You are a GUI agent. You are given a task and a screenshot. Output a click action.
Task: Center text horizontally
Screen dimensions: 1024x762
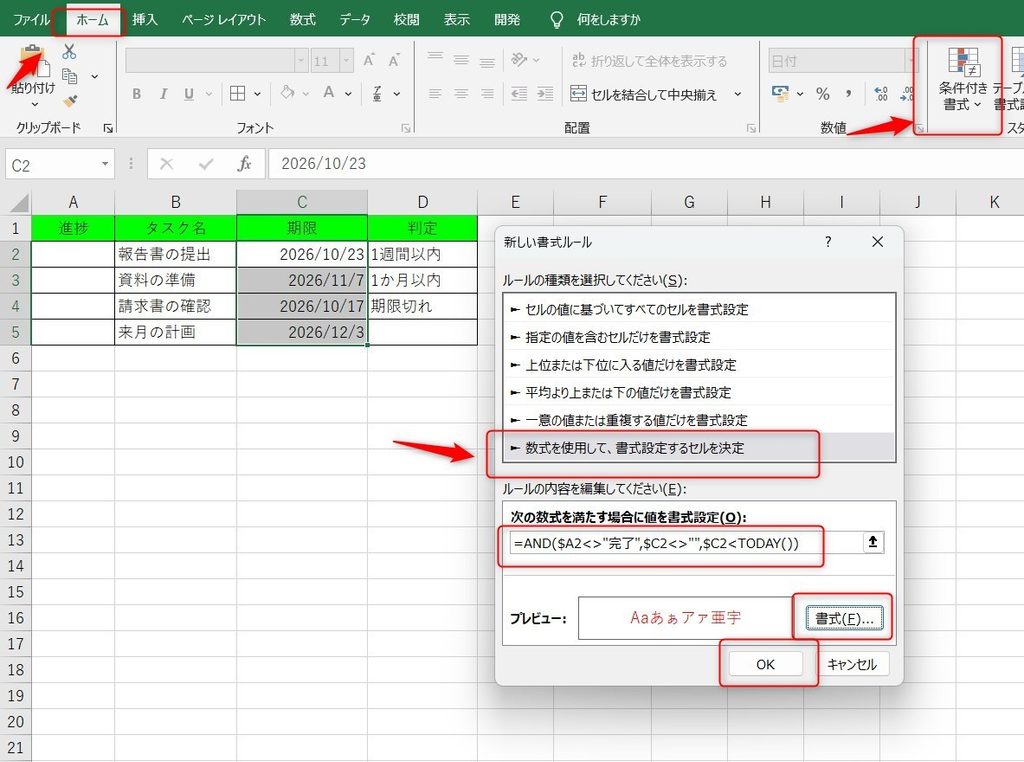click(461, 94)
